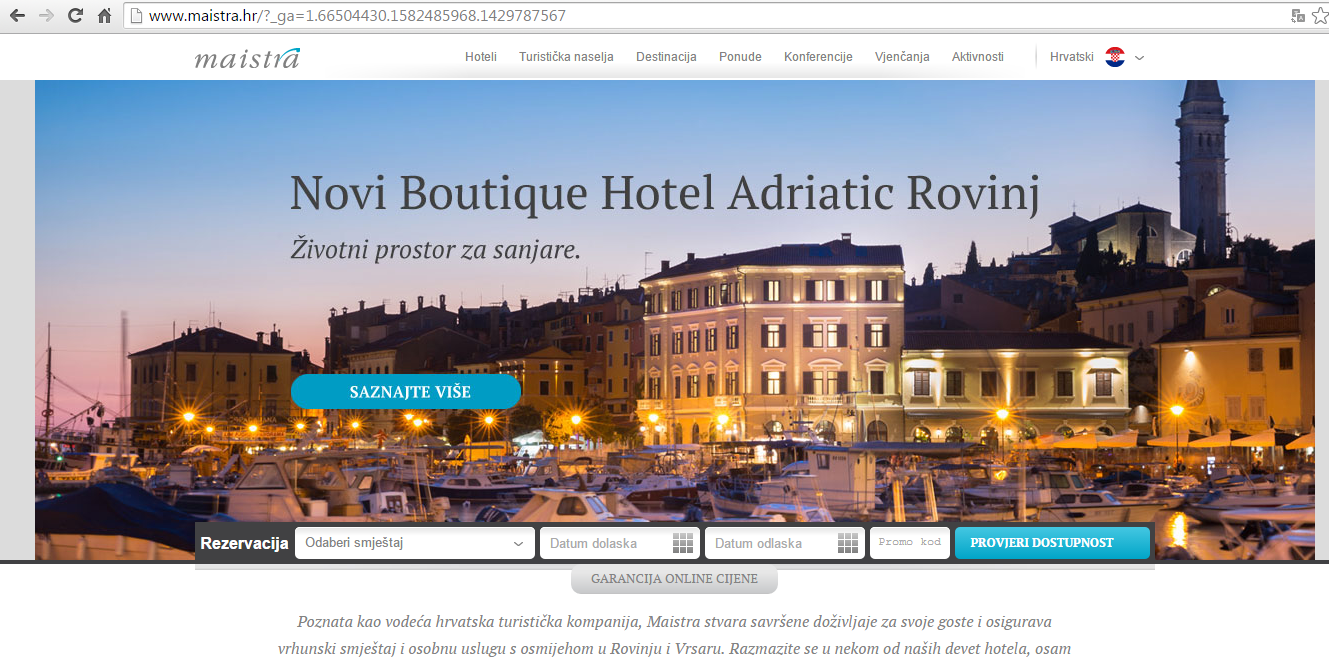Reload the page with refresh icon

[75, 16]
